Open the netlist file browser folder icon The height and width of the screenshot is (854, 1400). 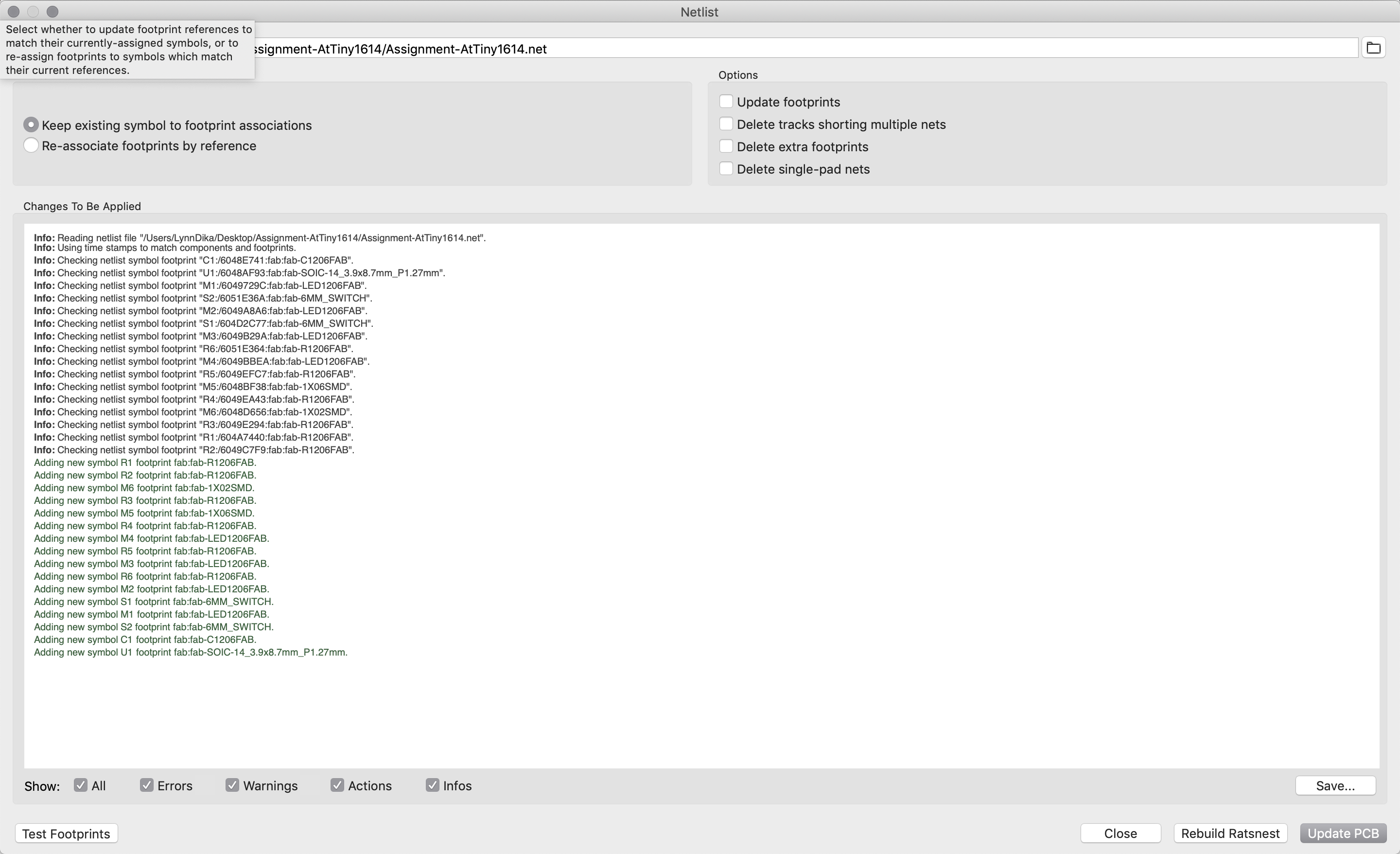click(1373, 48)
